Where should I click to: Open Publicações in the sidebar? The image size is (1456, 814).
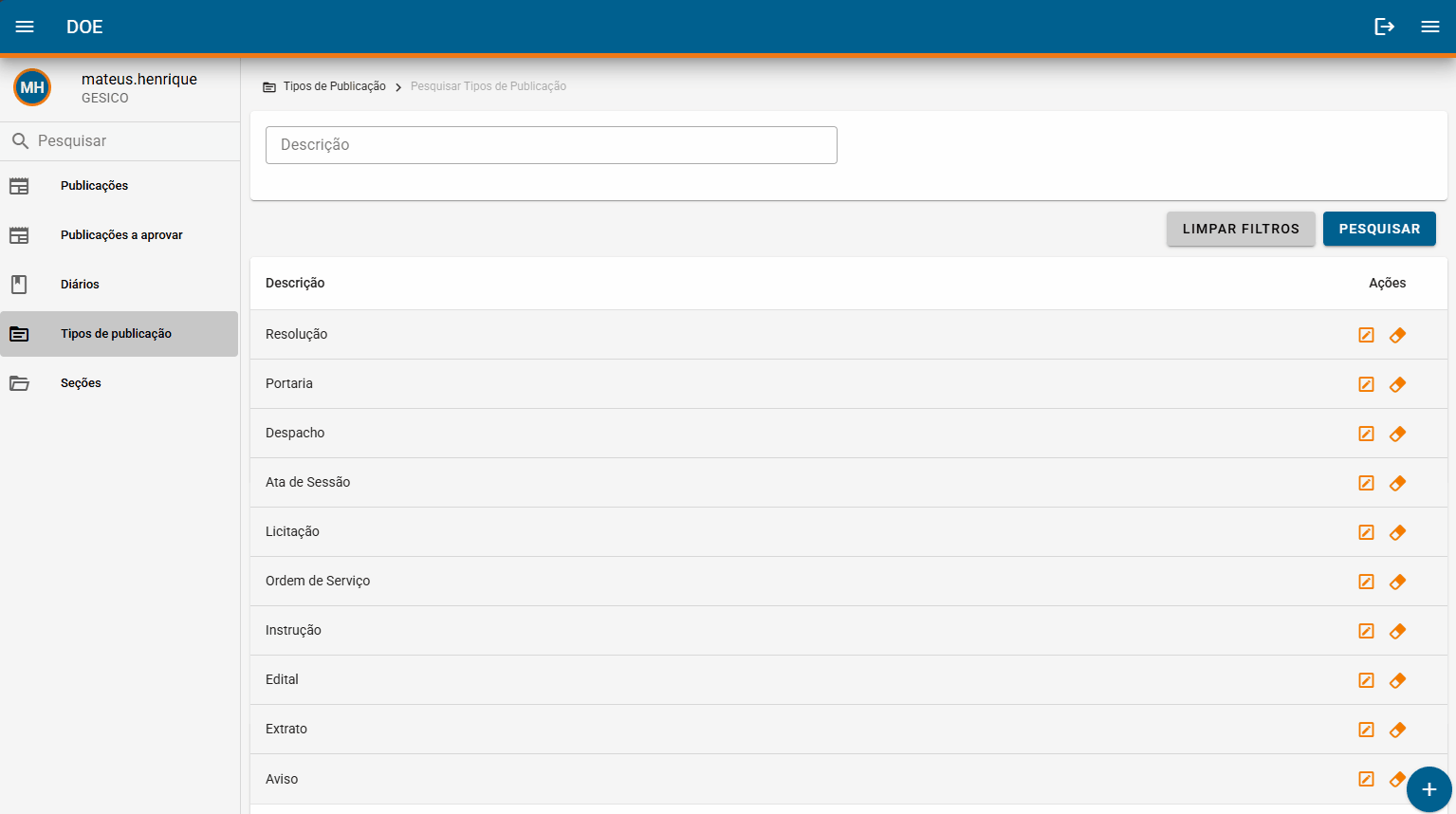(x=120, y=186)
